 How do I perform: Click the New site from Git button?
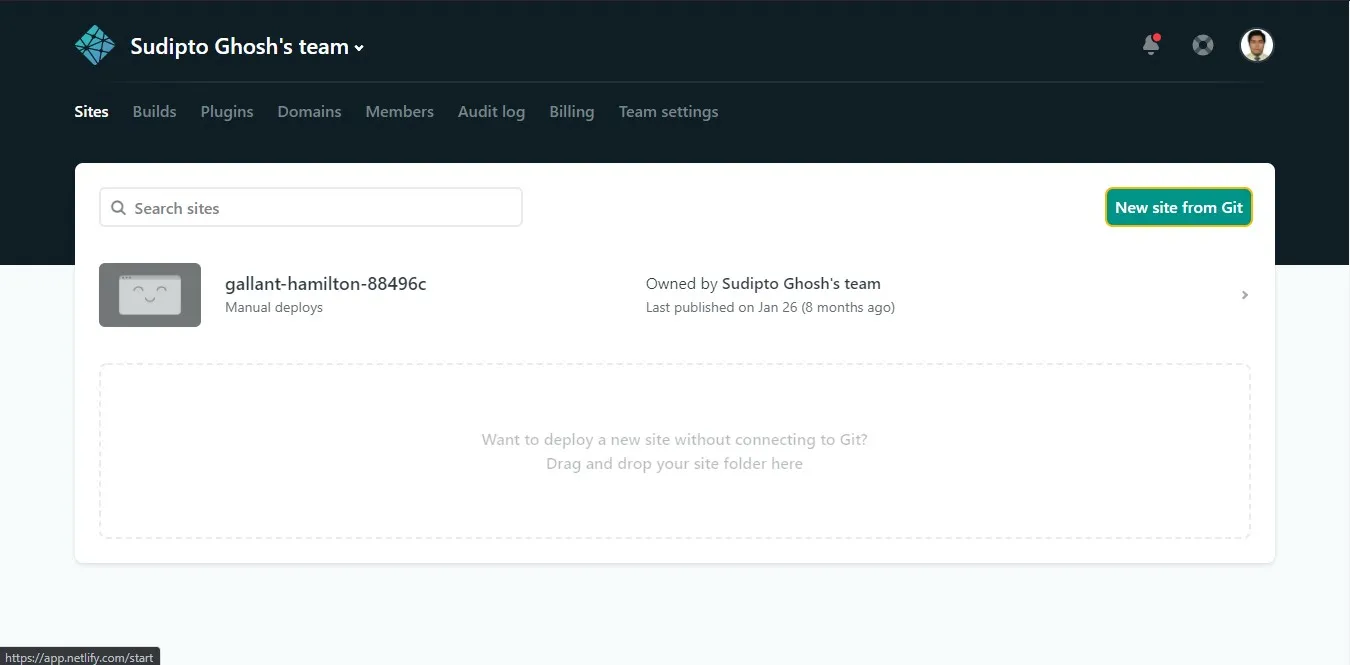pyautogui.click(x=1178, y=207)
